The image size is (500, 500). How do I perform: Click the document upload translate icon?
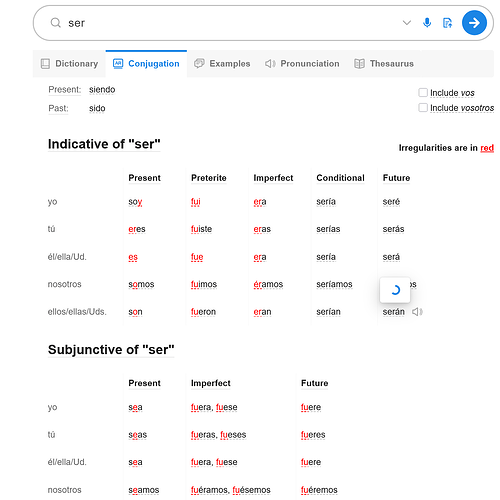point(447,23)
